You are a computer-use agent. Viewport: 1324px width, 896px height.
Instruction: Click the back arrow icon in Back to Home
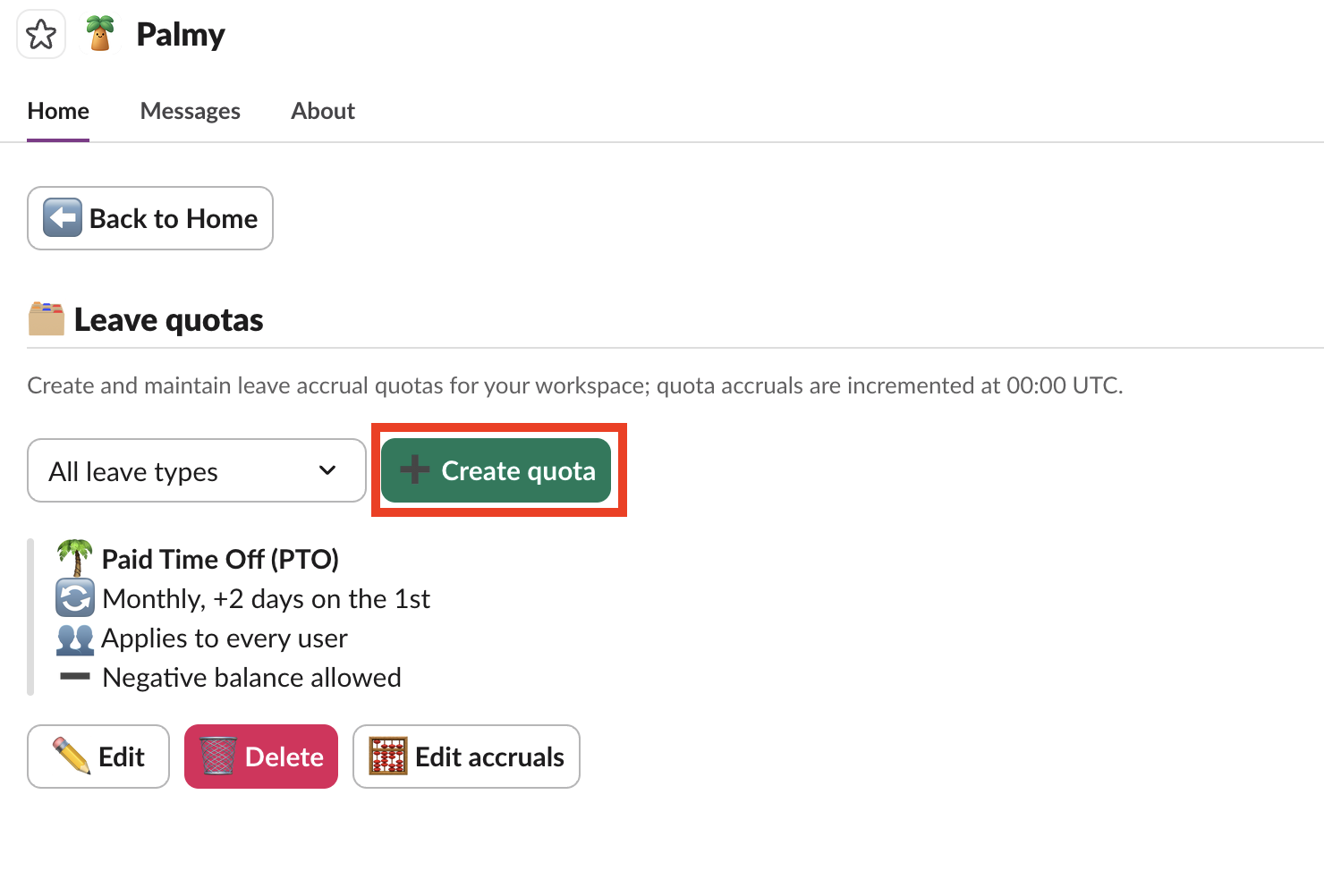click(x=61, y=217)
